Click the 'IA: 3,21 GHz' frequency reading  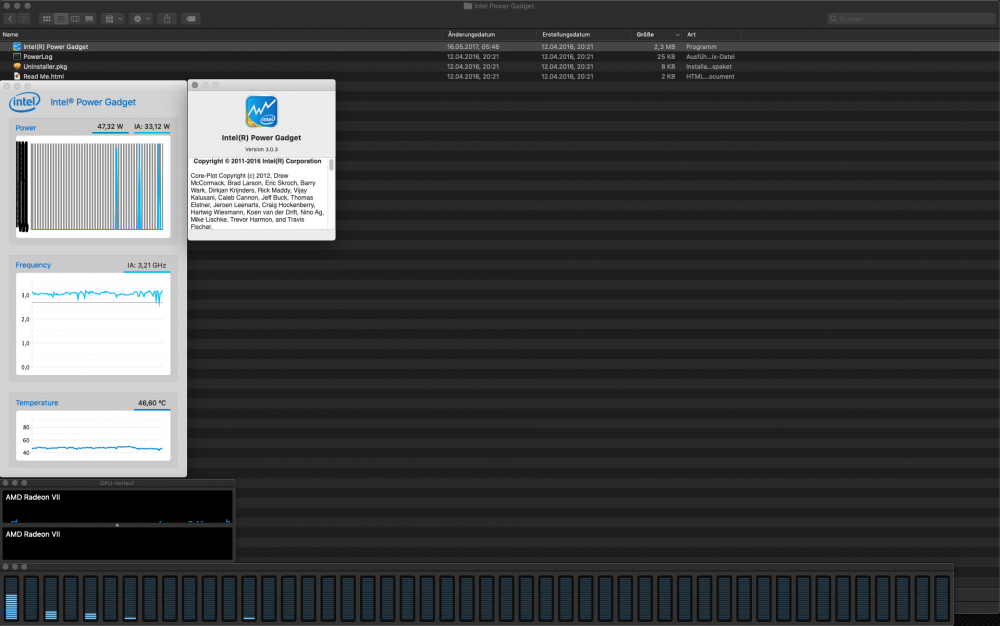pyautogui.click(x=147, y=265)
